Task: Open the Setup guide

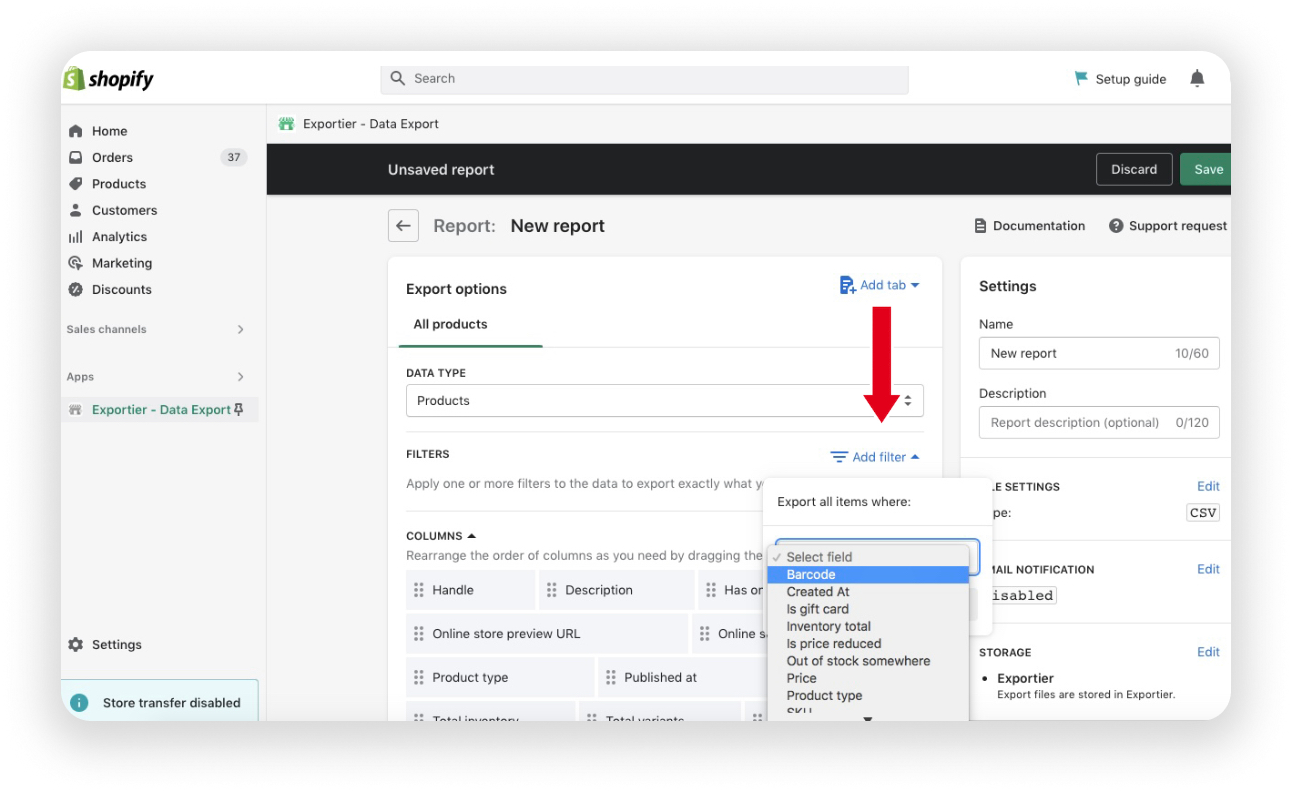Action: (x=1120, y=78)
